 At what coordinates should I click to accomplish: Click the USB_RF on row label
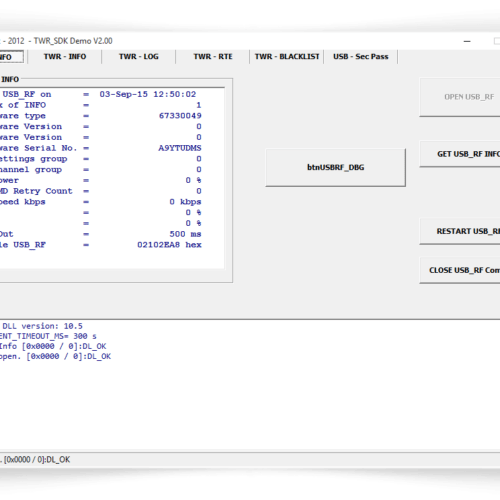coord(26,94)
